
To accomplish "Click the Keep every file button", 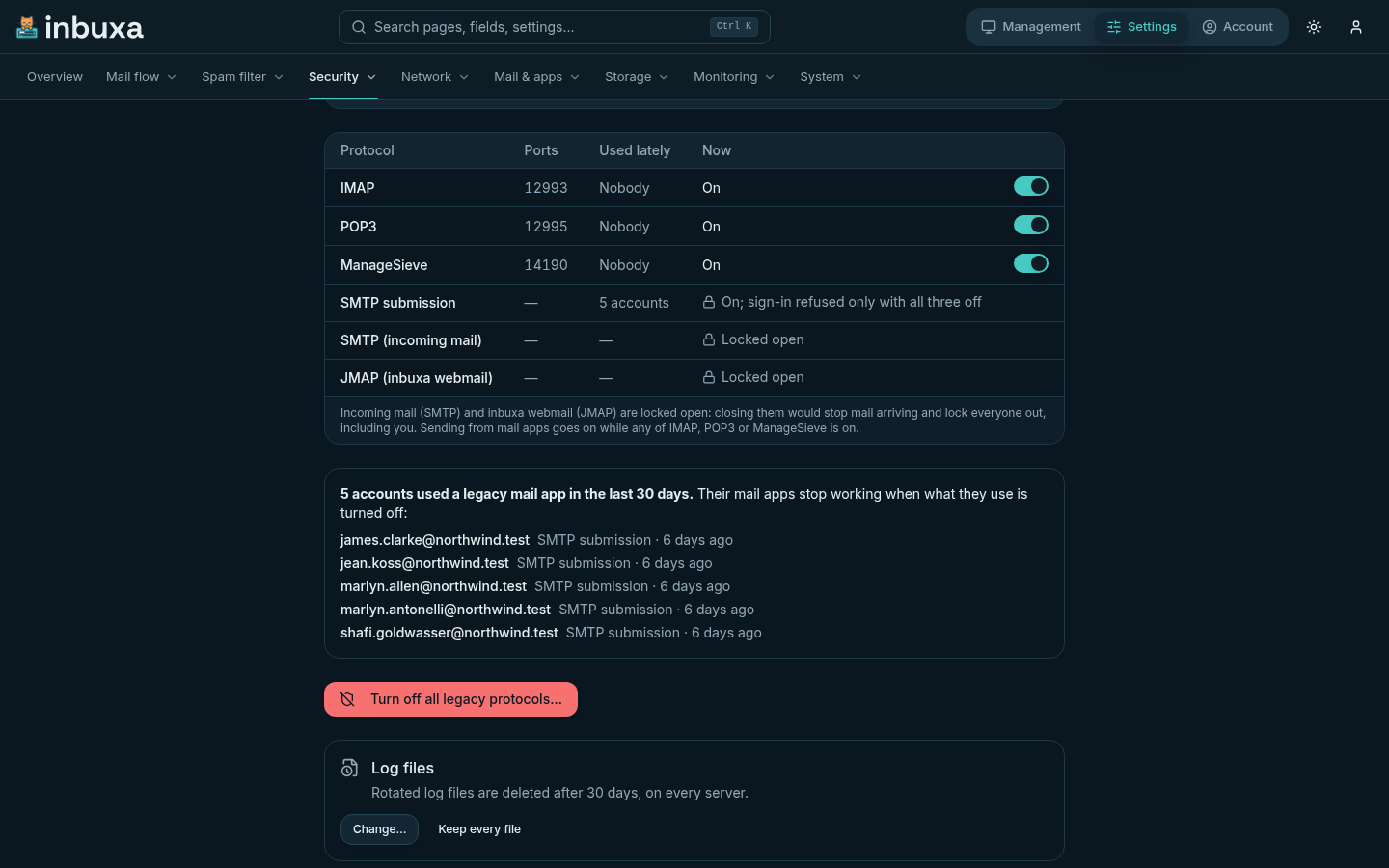I will pos(479,829).
